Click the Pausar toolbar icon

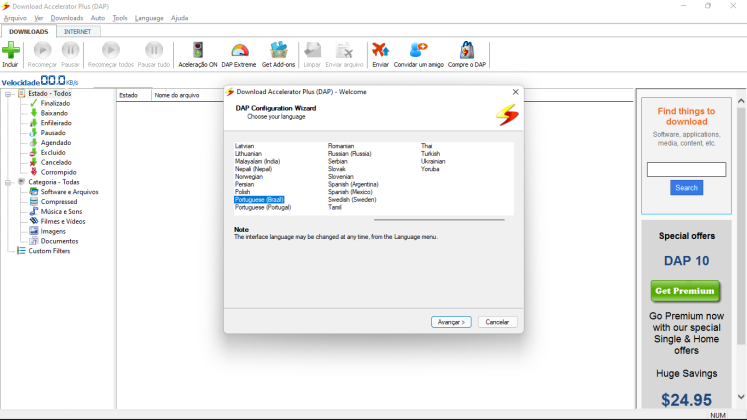point(70,50)
